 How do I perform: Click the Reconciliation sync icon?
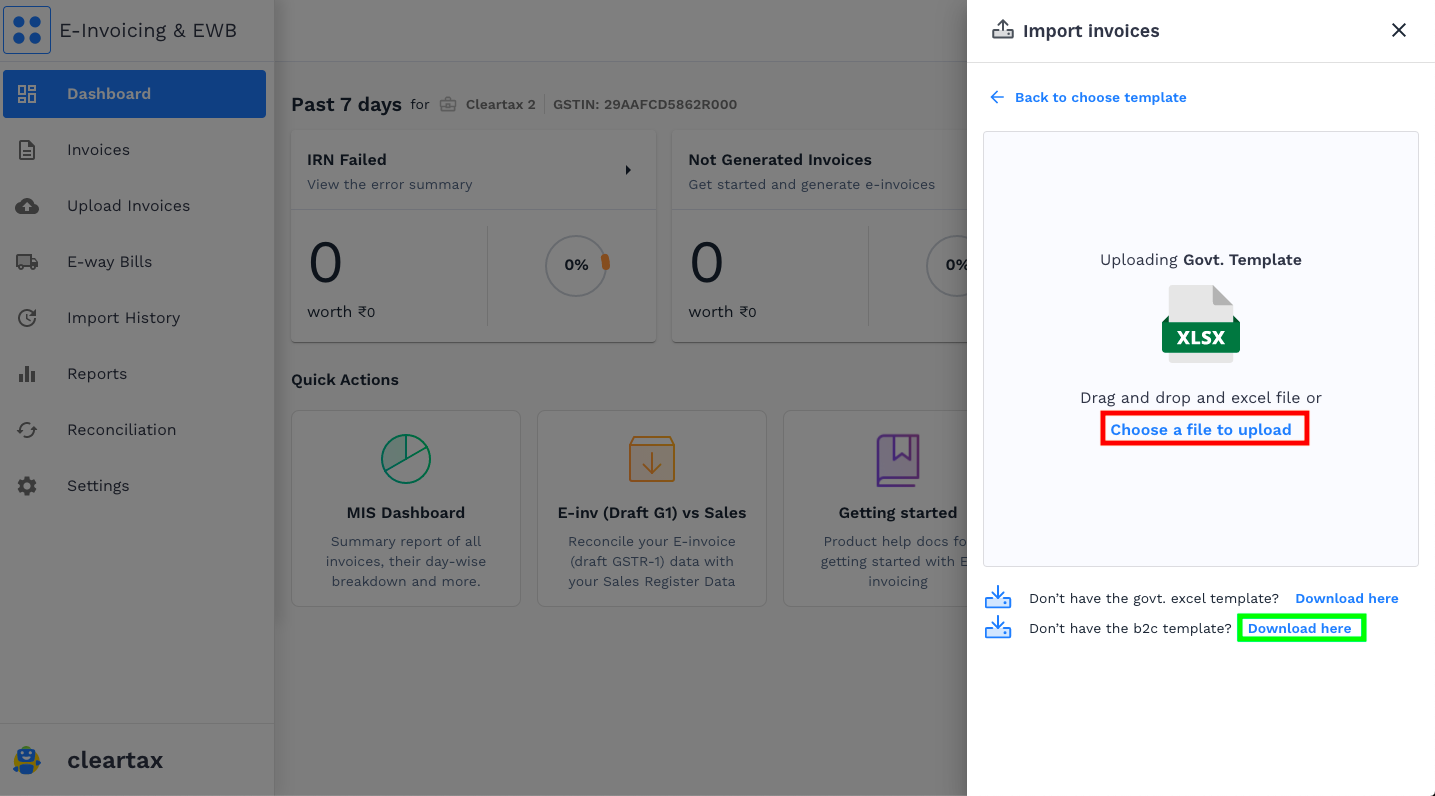[x=27, y=430]
